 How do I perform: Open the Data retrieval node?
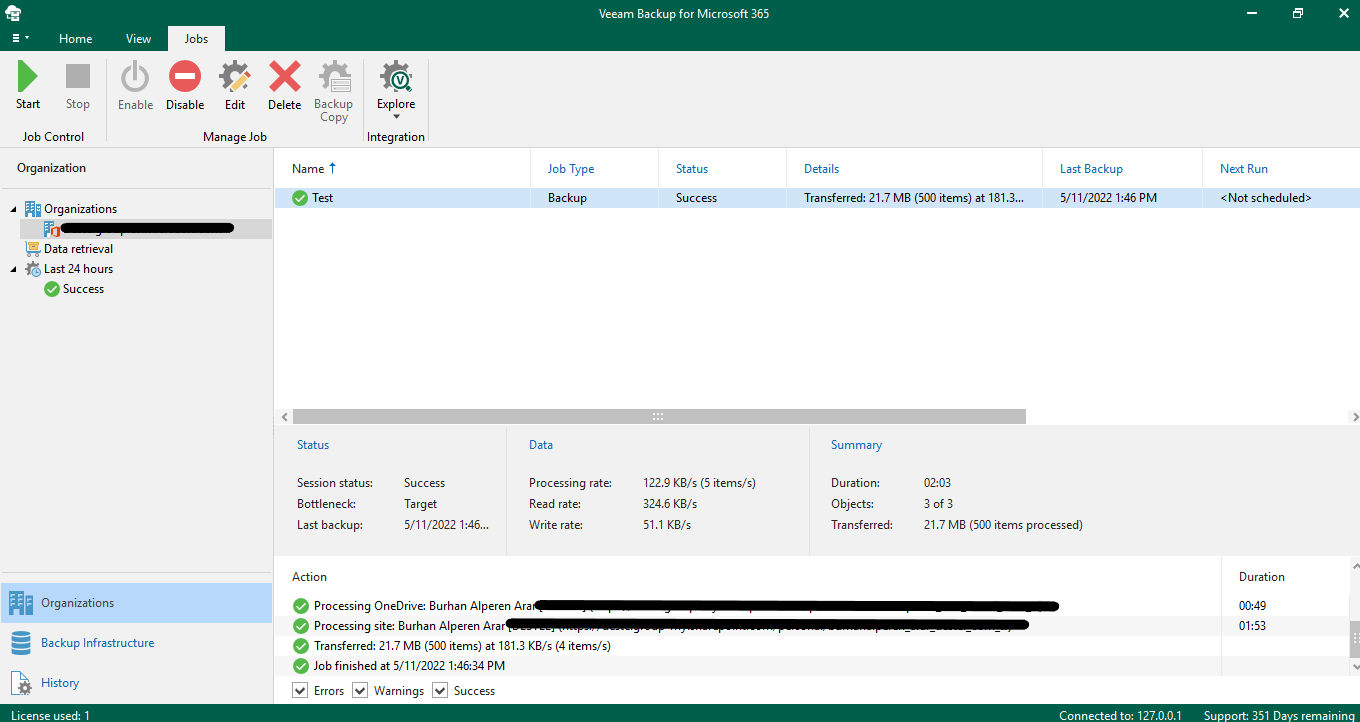(x=78, y=249)
